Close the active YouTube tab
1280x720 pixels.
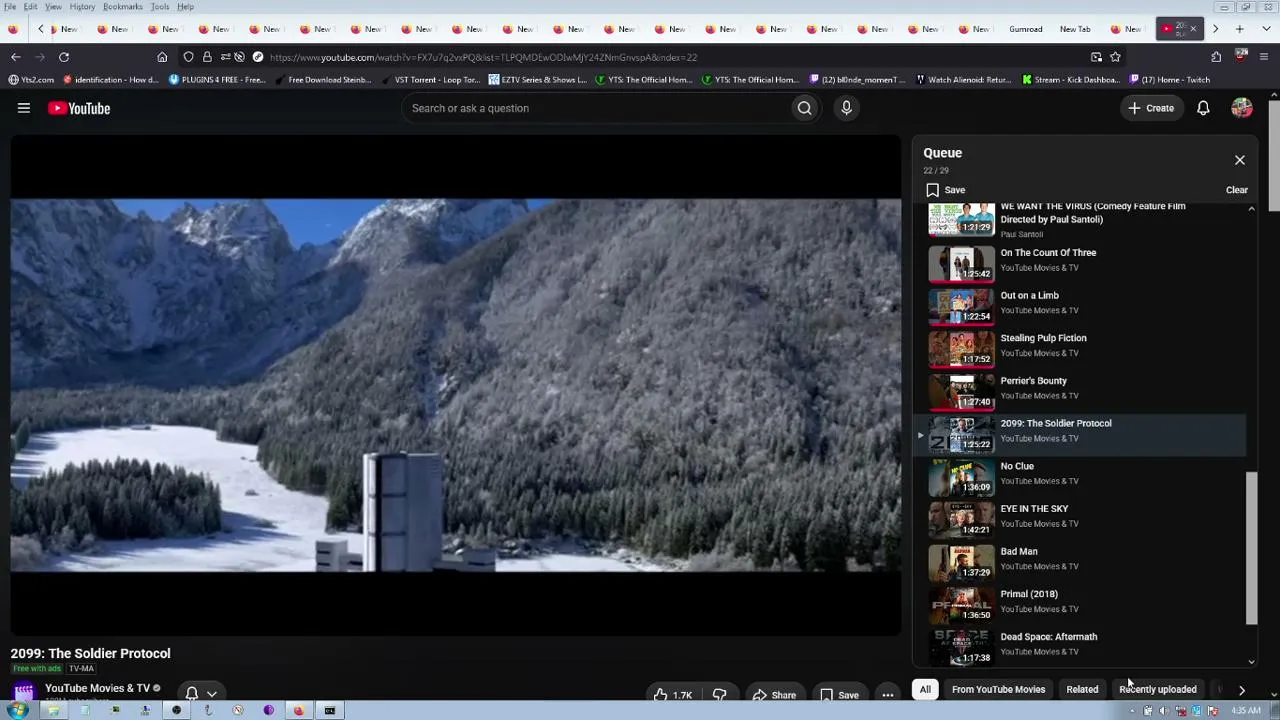(1193, 29)
